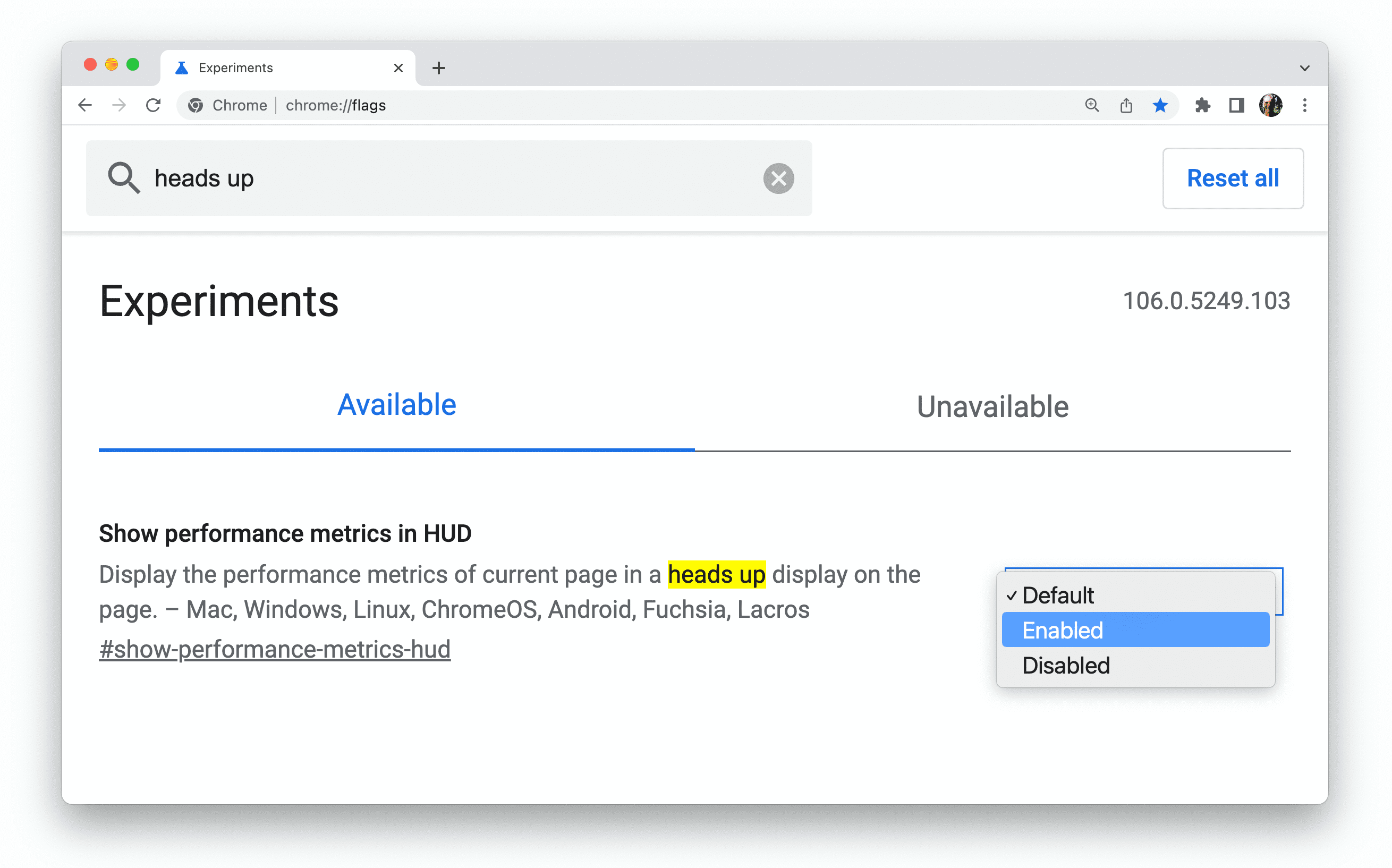Click Reset all button
1392x868 pixels.
pos(1233,178)
